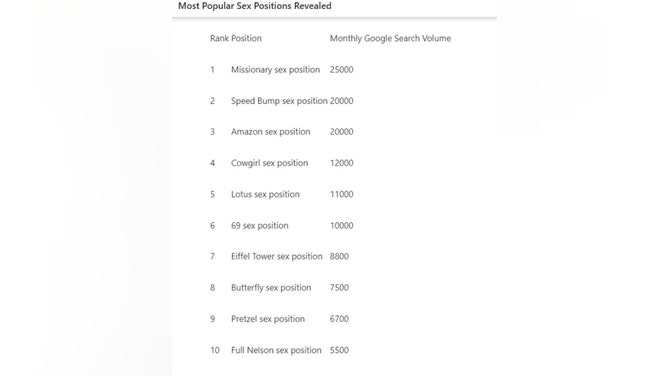Click the 'Eiffel Tower sex position' entry
668x376 pixels.
[276, 256]
